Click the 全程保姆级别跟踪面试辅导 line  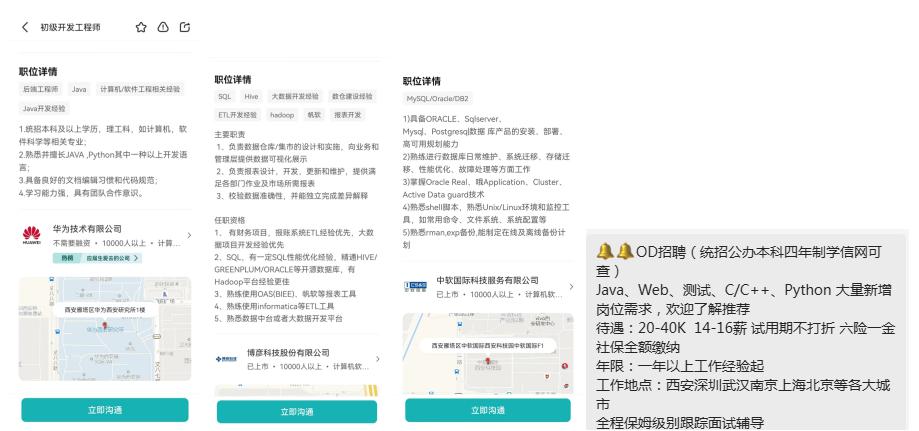point(680,423)
